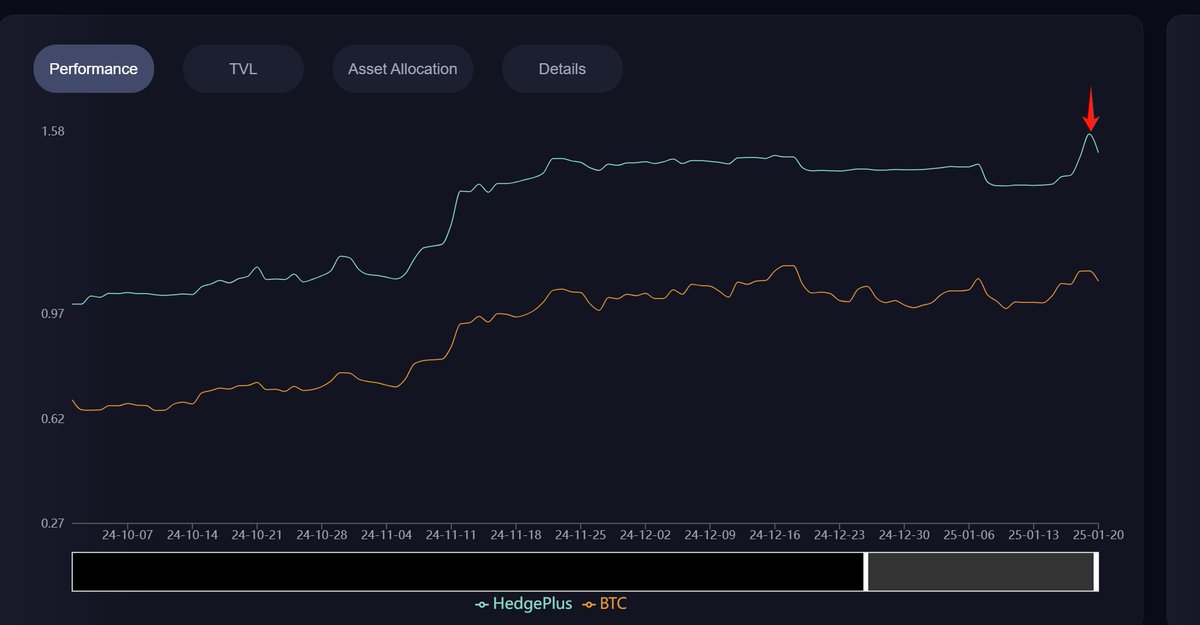Screen dimensions: 1200x625
Task: Click the right handle of the range selector
Action: (x=1097, y=570)
